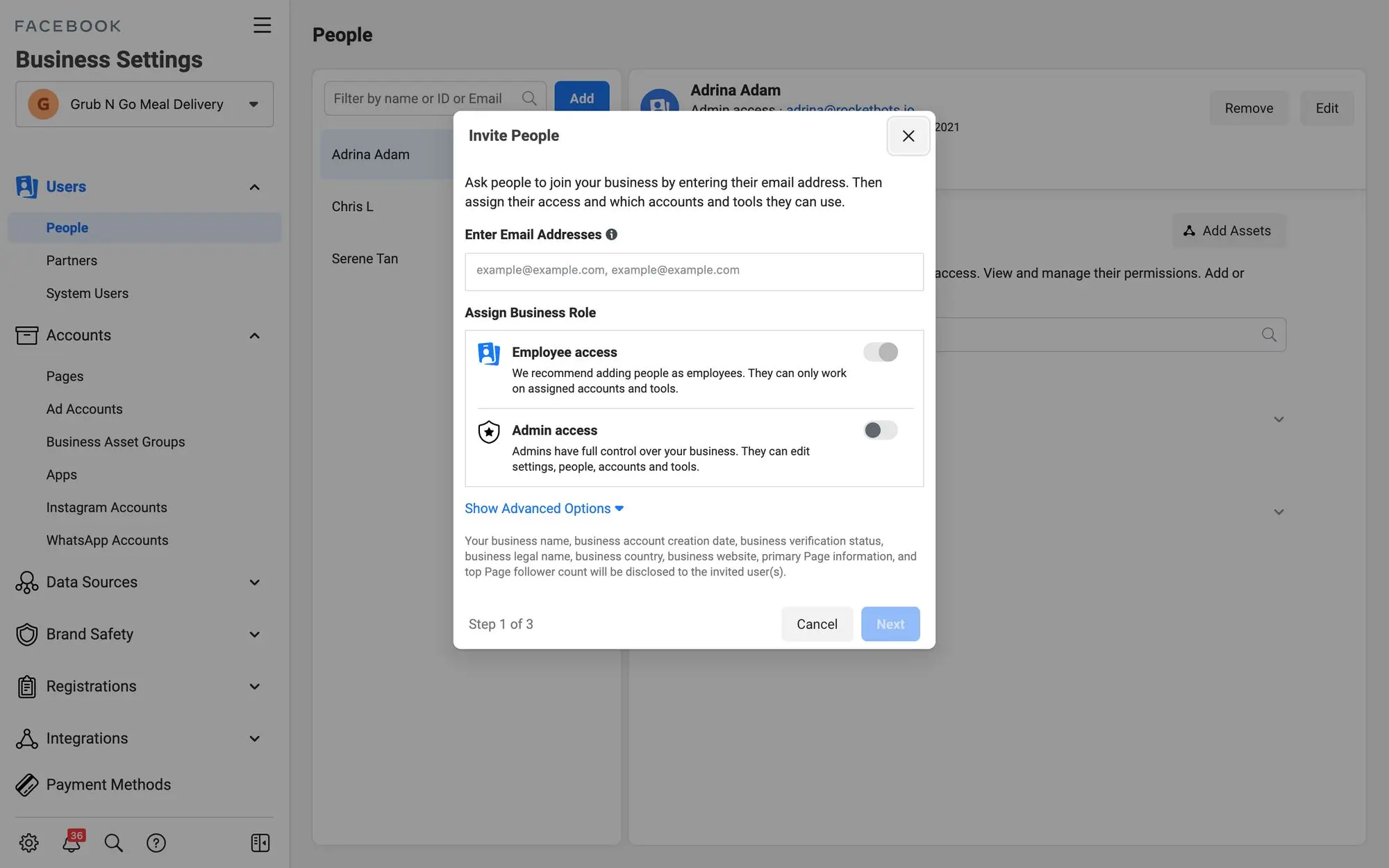This screenshot has height=868, width=1389.
Task: Enable the Admin access switch
Action: tap(881, 431)
